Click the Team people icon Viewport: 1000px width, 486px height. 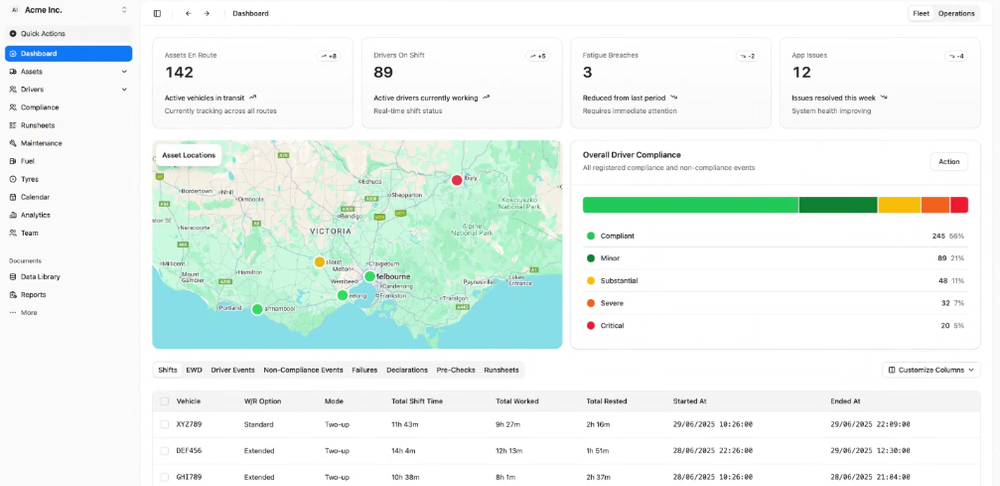(x=13, y=233)
